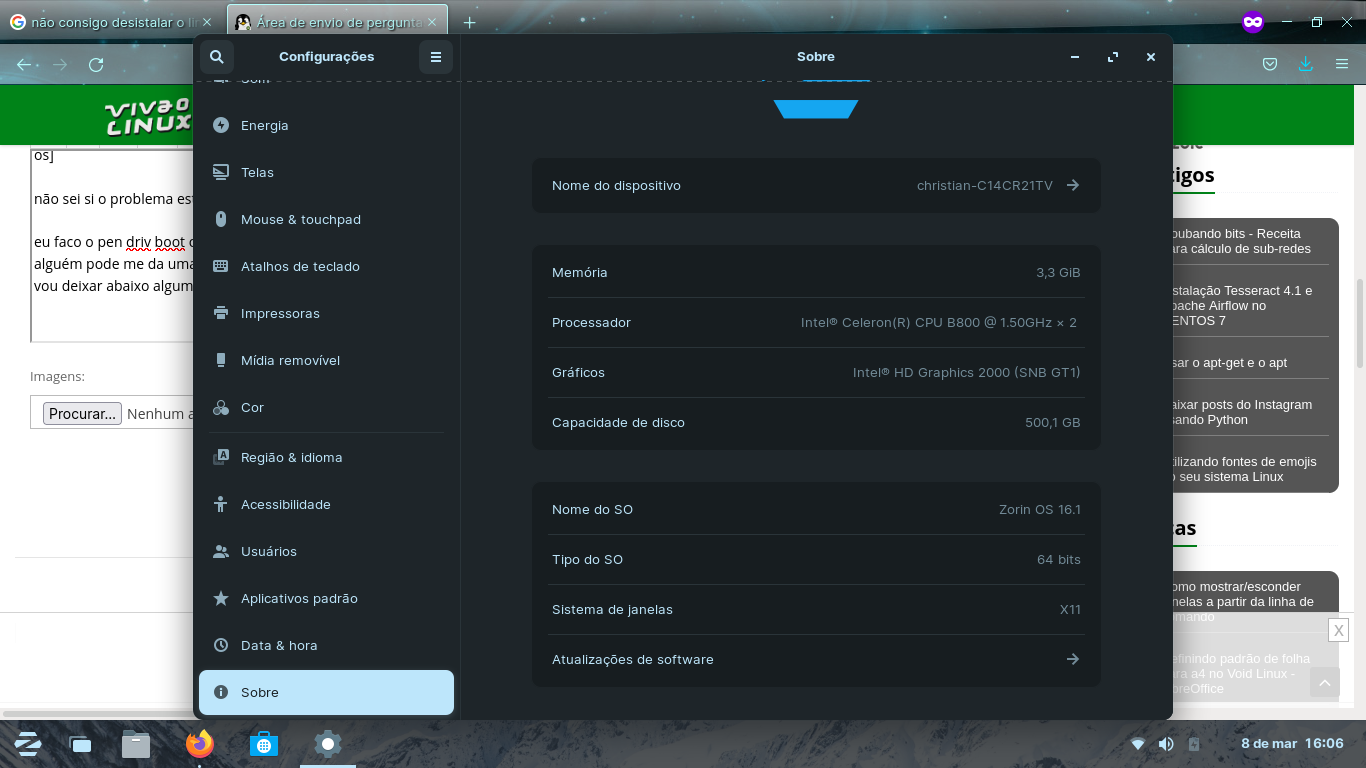Open the clock showing 8 de mar 16:06
This screenshot has width=1366, height=768.
click(1292, 744)
